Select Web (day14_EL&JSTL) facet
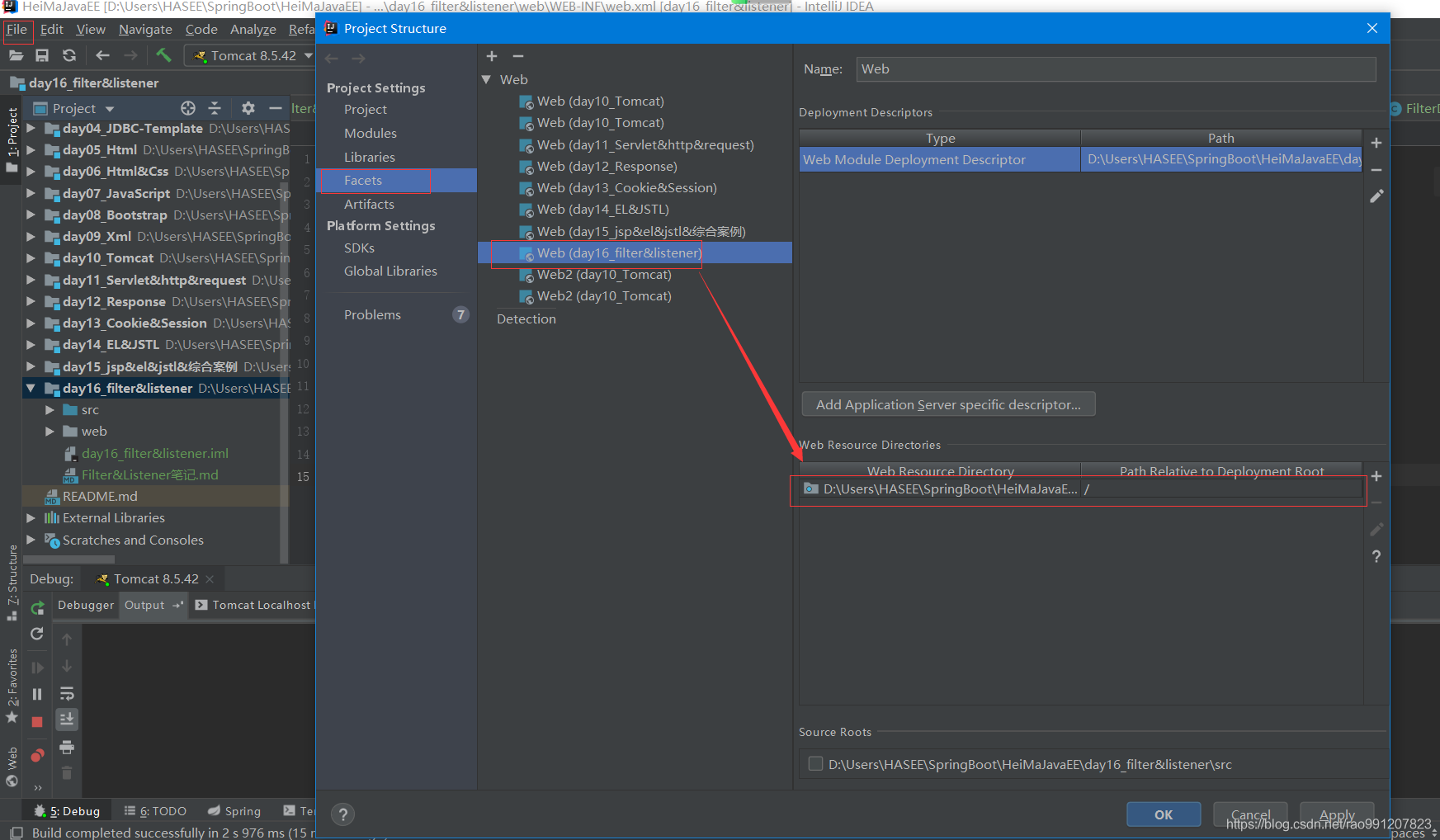Viewport: 1440px width, 840px height. (x=602, y=210)
